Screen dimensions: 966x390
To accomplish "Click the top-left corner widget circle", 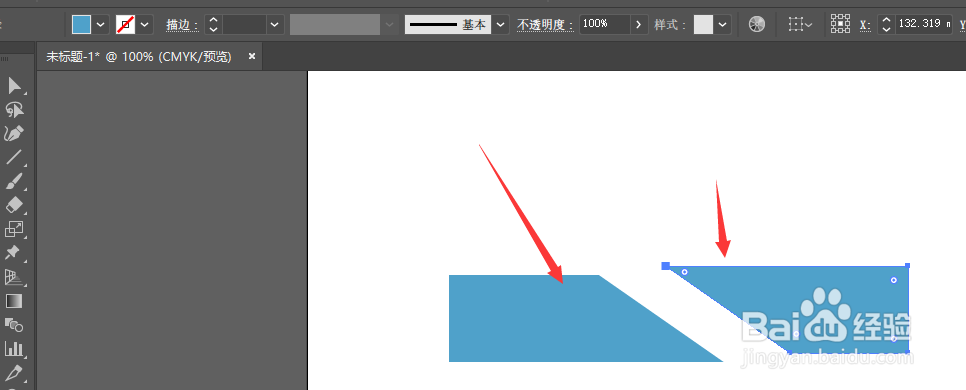I will (x=684, y=272).
